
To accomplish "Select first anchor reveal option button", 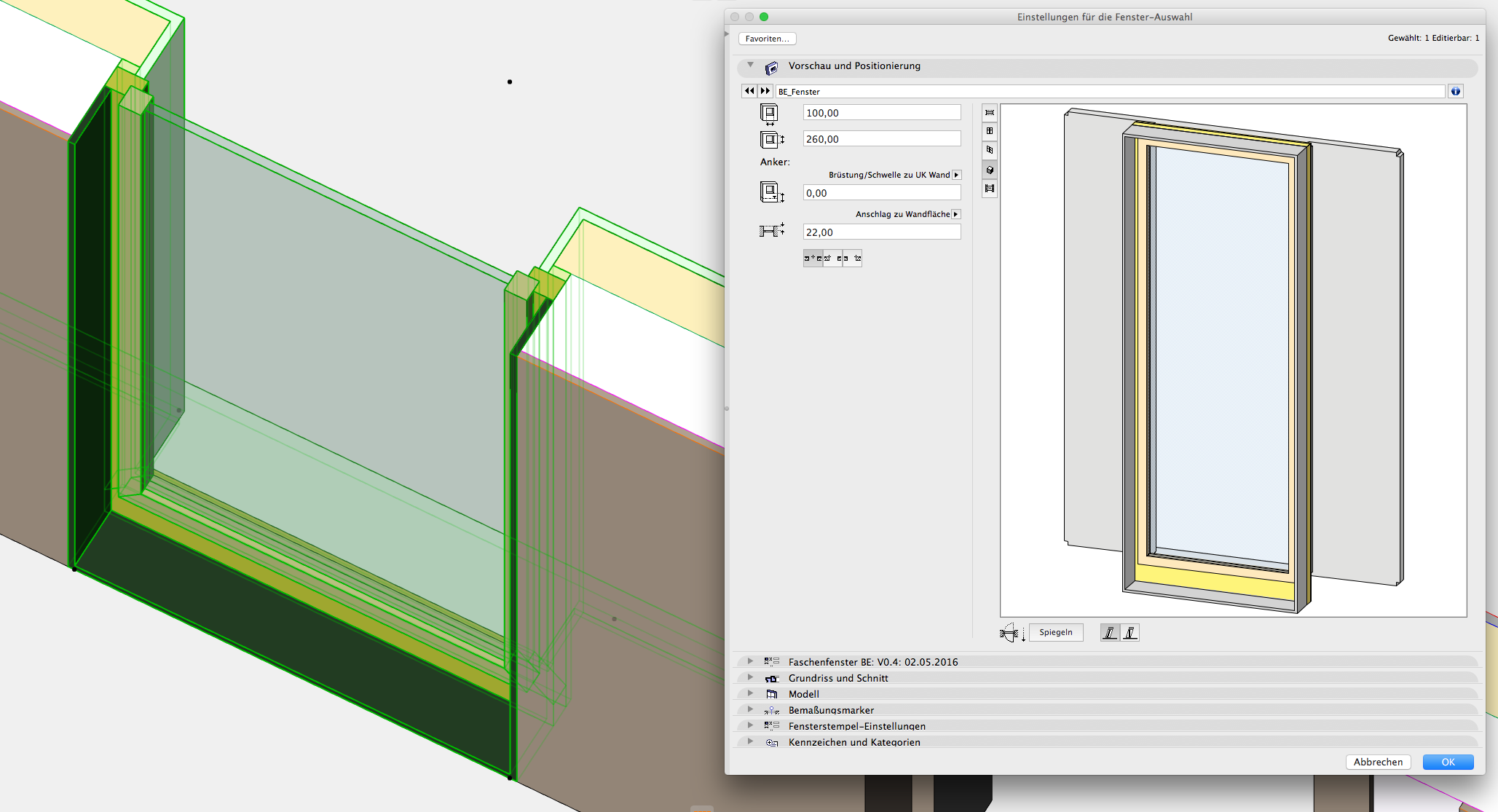I will point(813,259).
